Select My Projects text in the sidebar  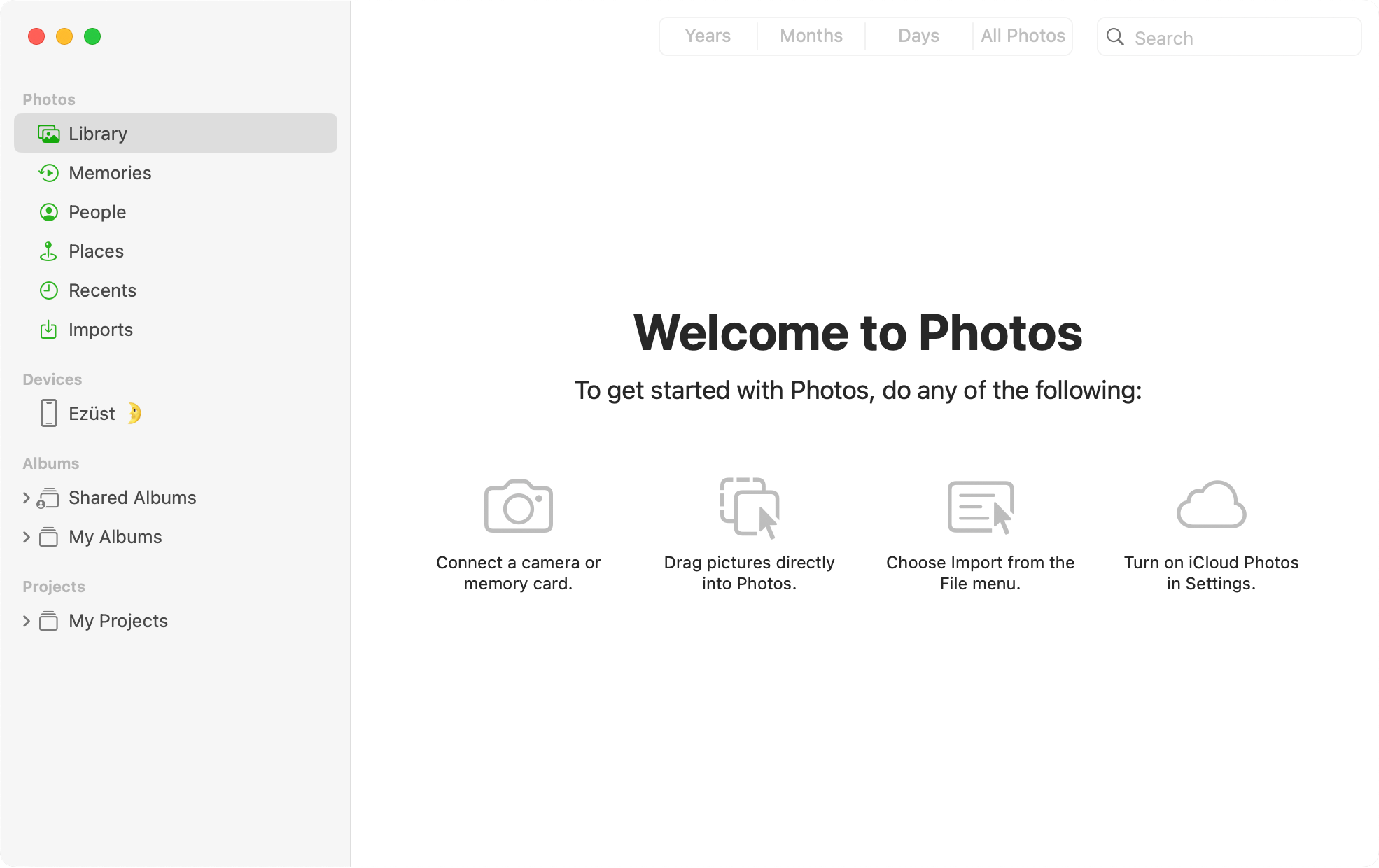118,621
